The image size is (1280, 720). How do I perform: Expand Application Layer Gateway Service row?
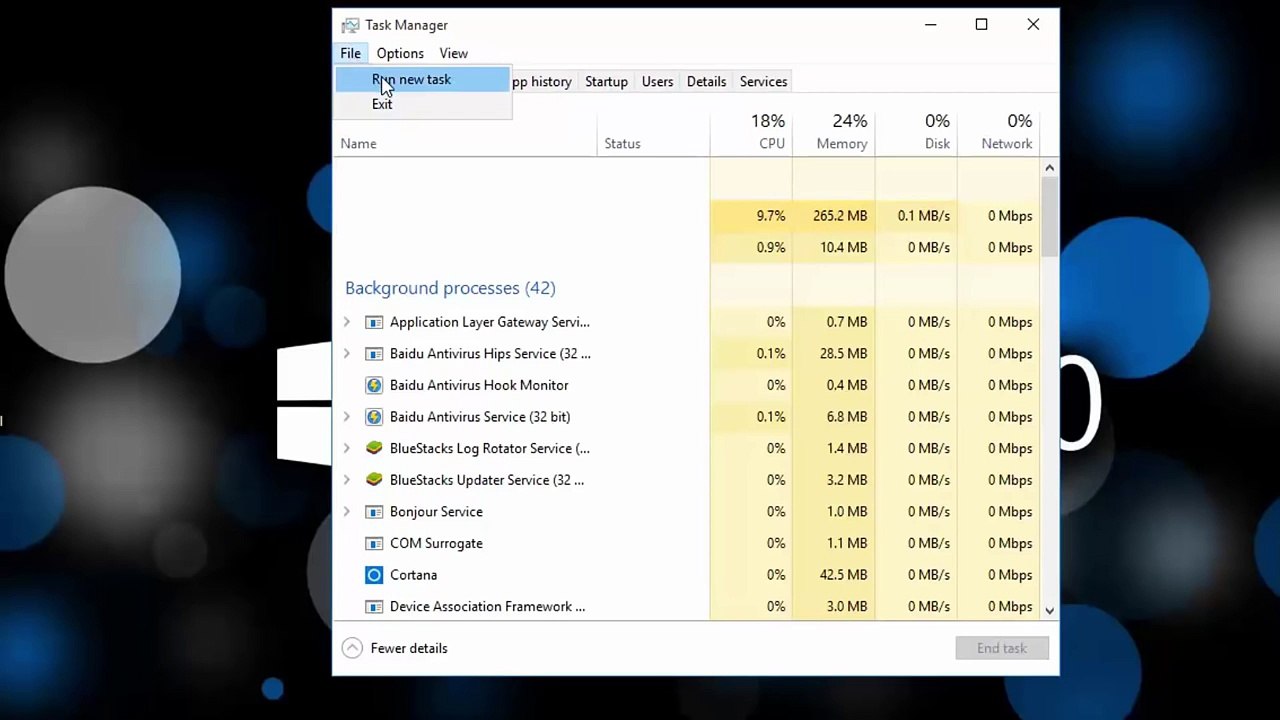point(347,322)
